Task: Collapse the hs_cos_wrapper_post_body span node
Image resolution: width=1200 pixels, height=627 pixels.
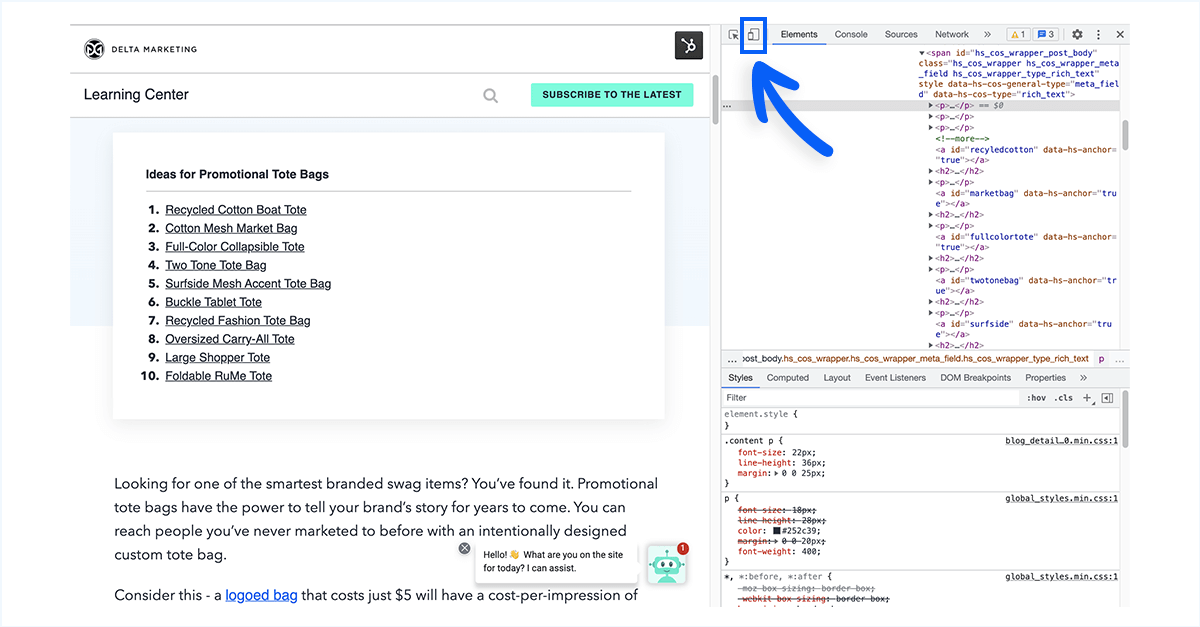Action: point(921,52)
